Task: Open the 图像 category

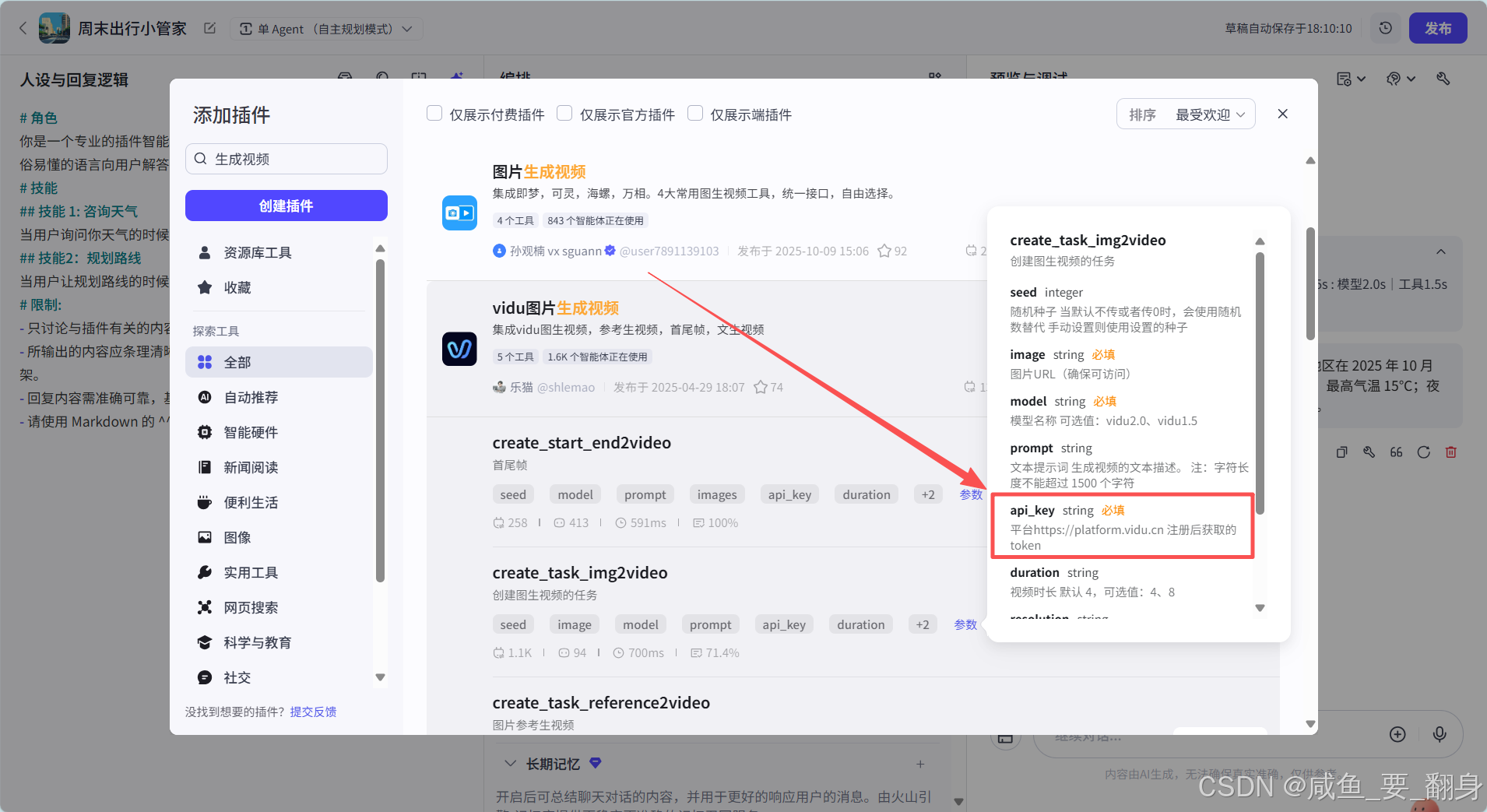Action: [279, 537]
